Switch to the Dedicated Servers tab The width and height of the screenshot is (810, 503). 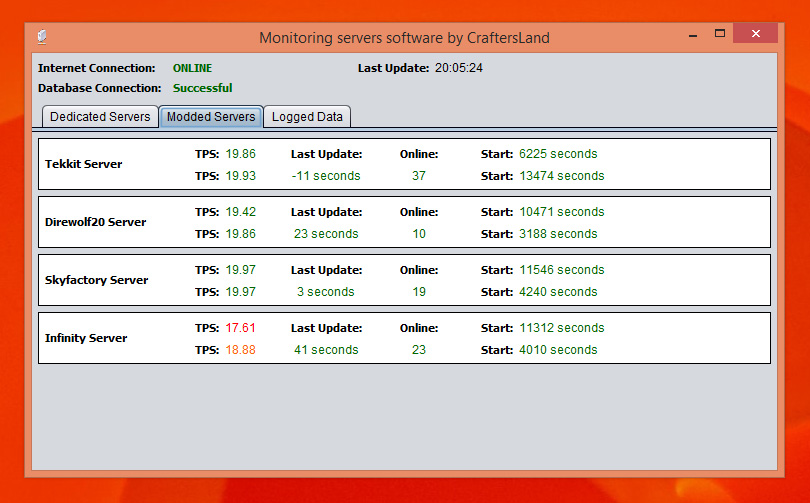[100, 117]
